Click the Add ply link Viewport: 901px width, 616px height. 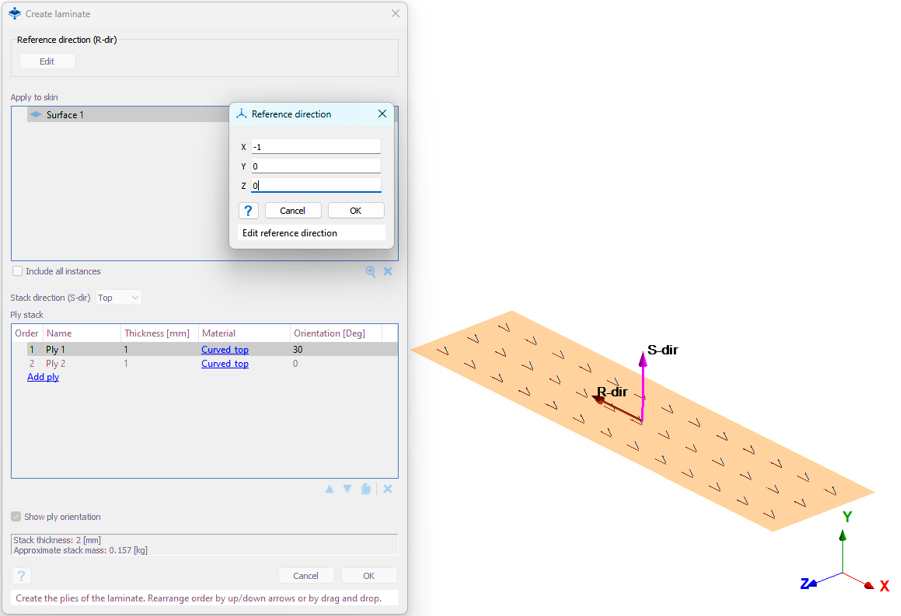43,377
